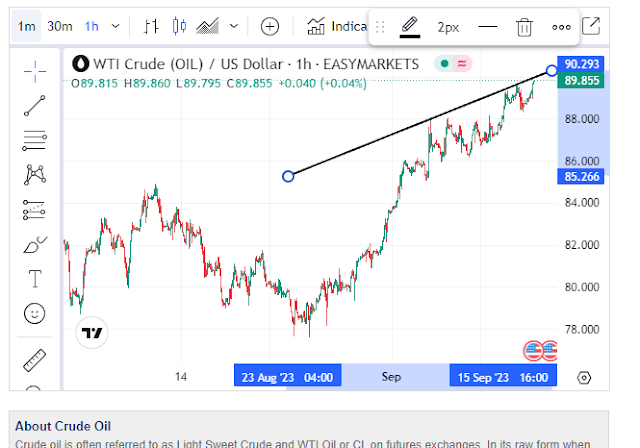Switch to bars chart style
The width and height of the screenshot is (640, 448).
click(151, 27)
